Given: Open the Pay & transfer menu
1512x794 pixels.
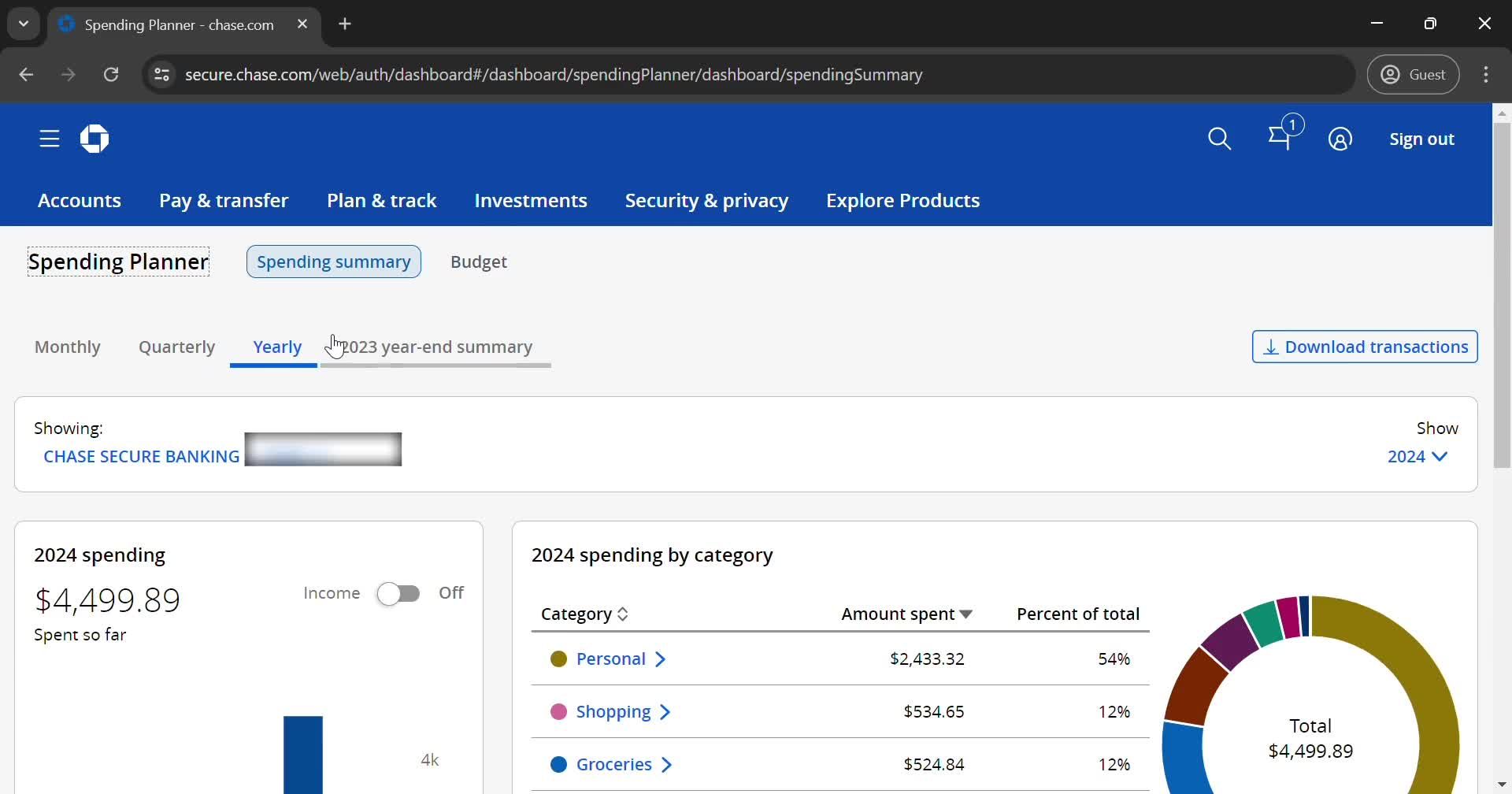Looking at the screenshot, I should click(x=224, y=200).
